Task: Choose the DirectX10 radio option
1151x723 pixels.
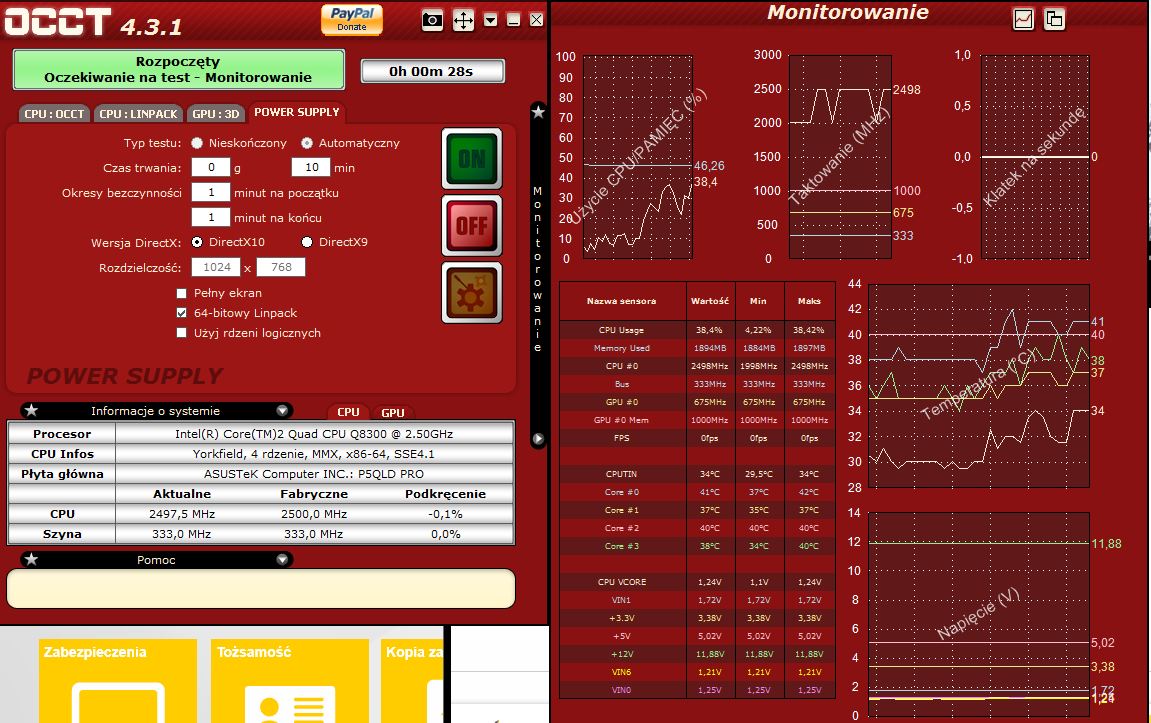Action: pos(197,242)
